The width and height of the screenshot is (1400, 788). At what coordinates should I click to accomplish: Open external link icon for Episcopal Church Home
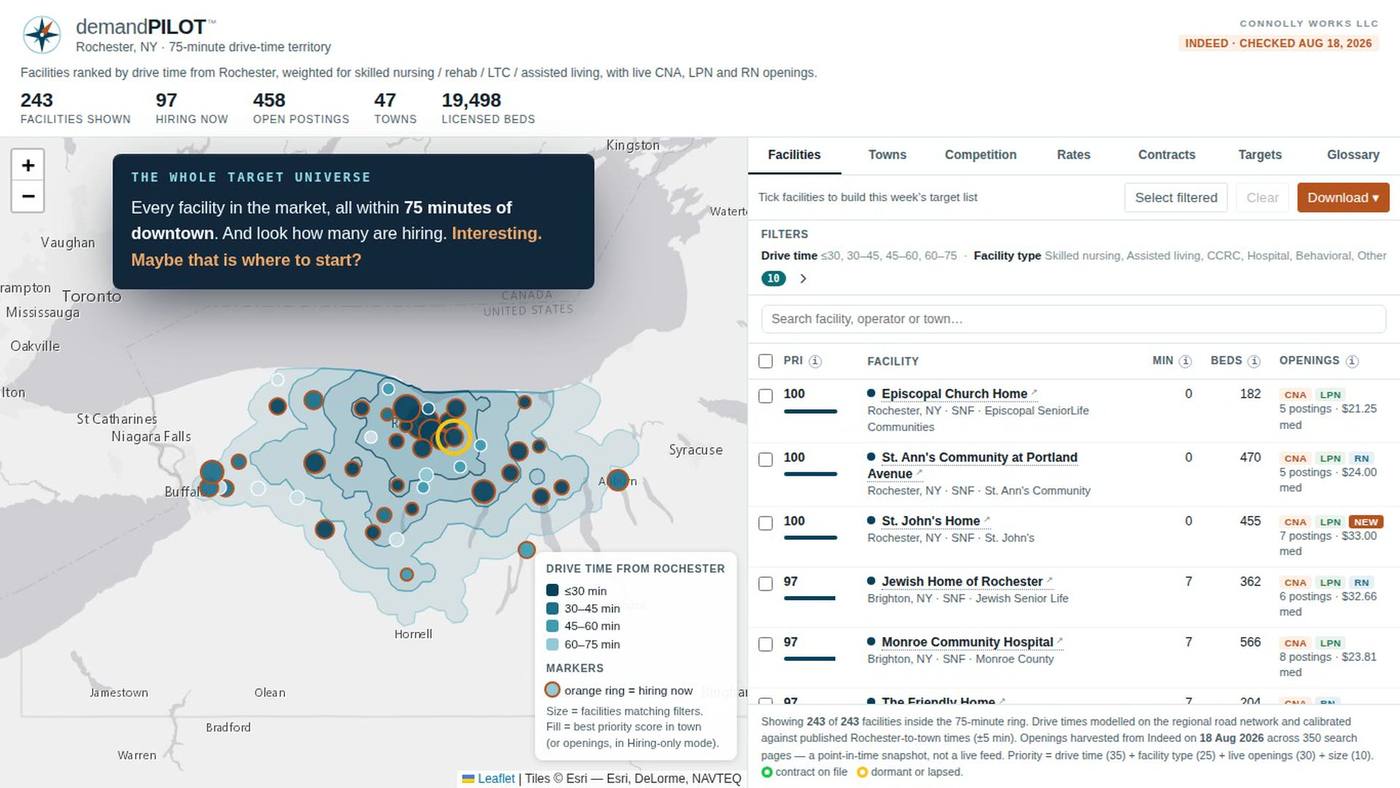1035,393
